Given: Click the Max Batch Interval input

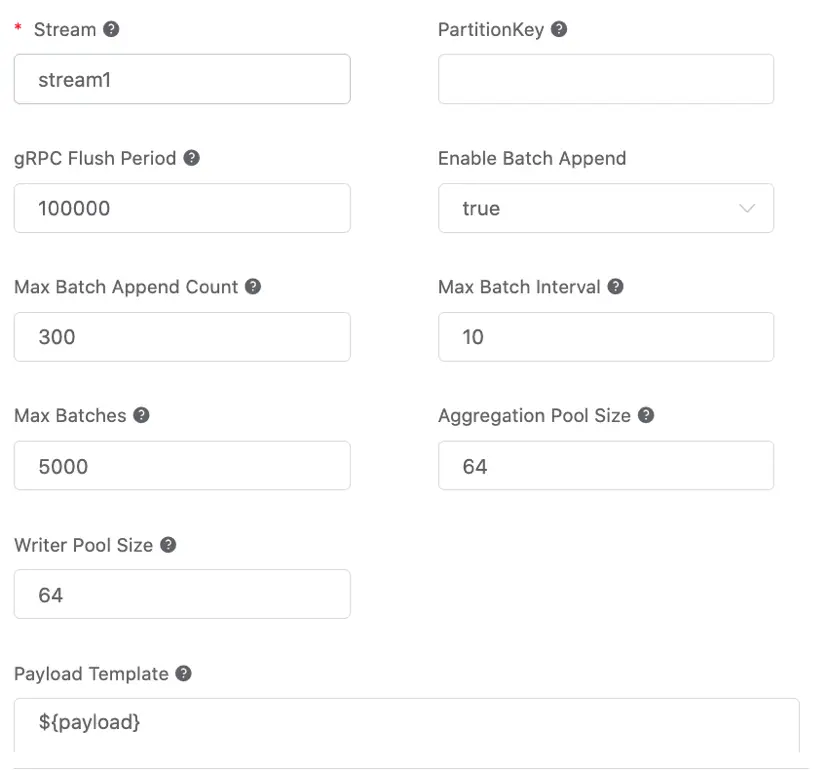Looking at the screenshot, I should pos(606,337).
